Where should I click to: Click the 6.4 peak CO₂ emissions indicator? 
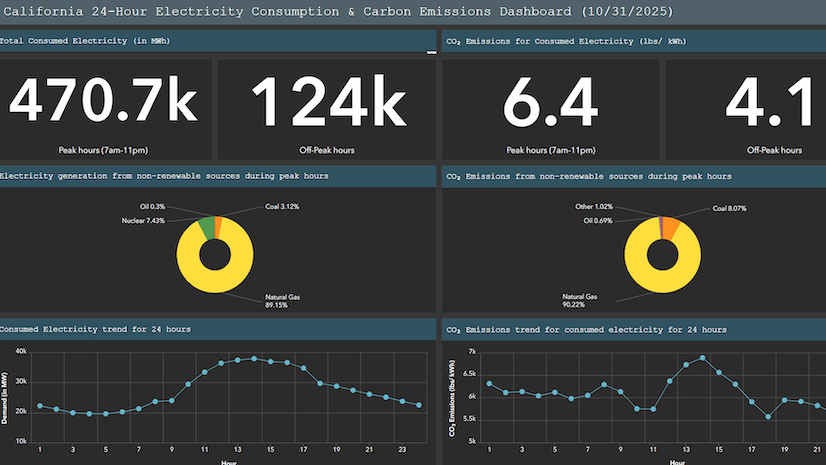pyautogui.click(x=550, y=102)
